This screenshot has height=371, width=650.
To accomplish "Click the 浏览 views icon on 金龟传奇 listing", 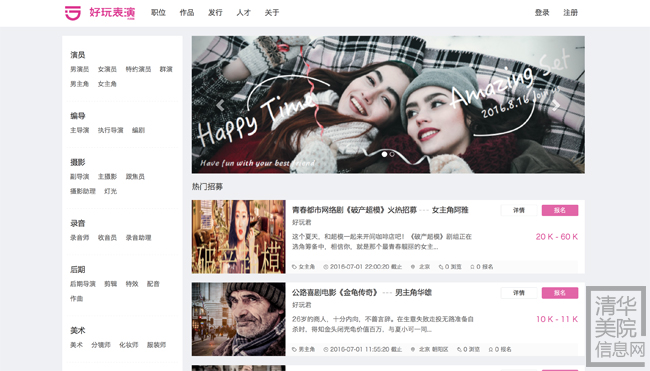I will [459, 349].
